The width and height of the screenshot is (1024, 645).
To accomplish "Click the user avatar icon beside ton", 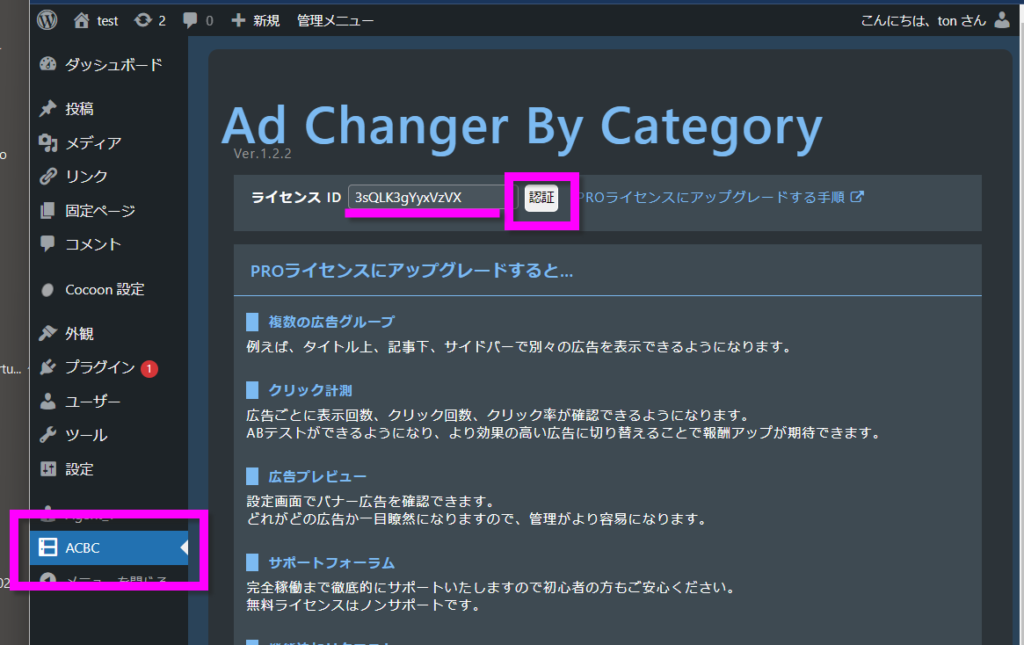I will (x=1002, y=20).
